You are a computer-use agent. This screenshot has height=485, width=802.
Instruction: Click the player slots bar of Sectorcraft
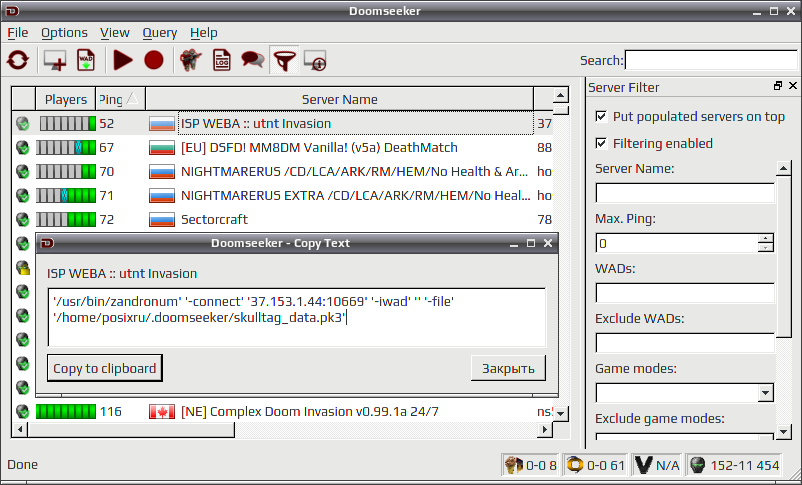(66, 219)
